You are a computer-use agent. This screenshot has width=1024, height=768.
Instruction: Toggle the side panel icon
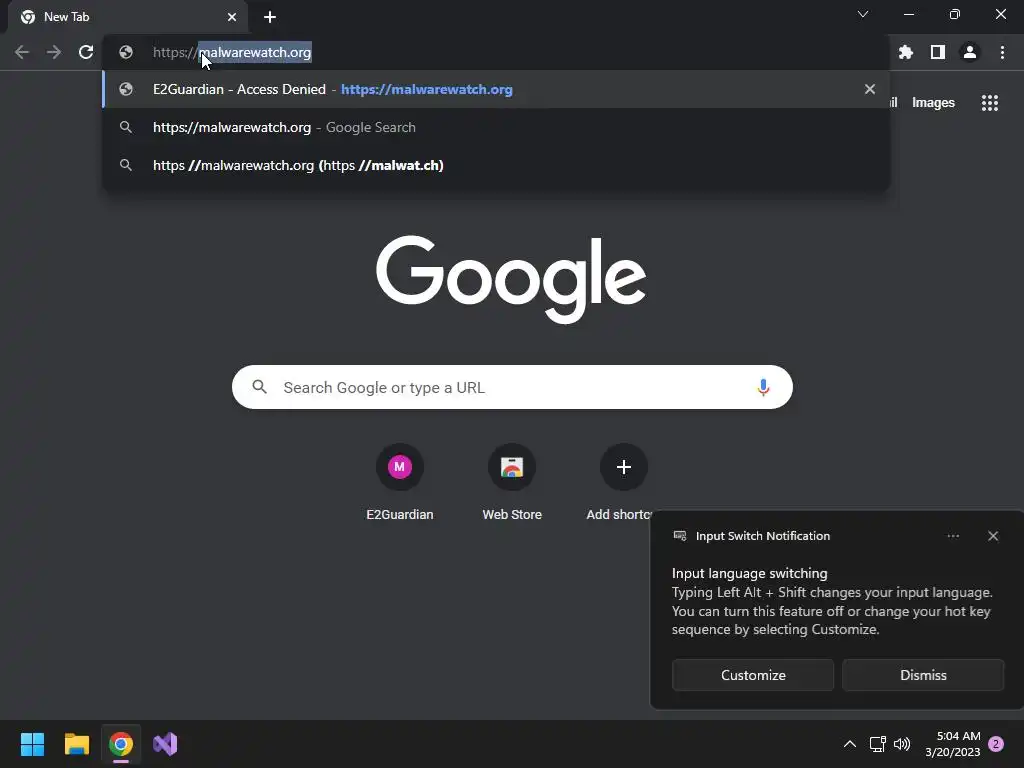click(x=938, y=52)
